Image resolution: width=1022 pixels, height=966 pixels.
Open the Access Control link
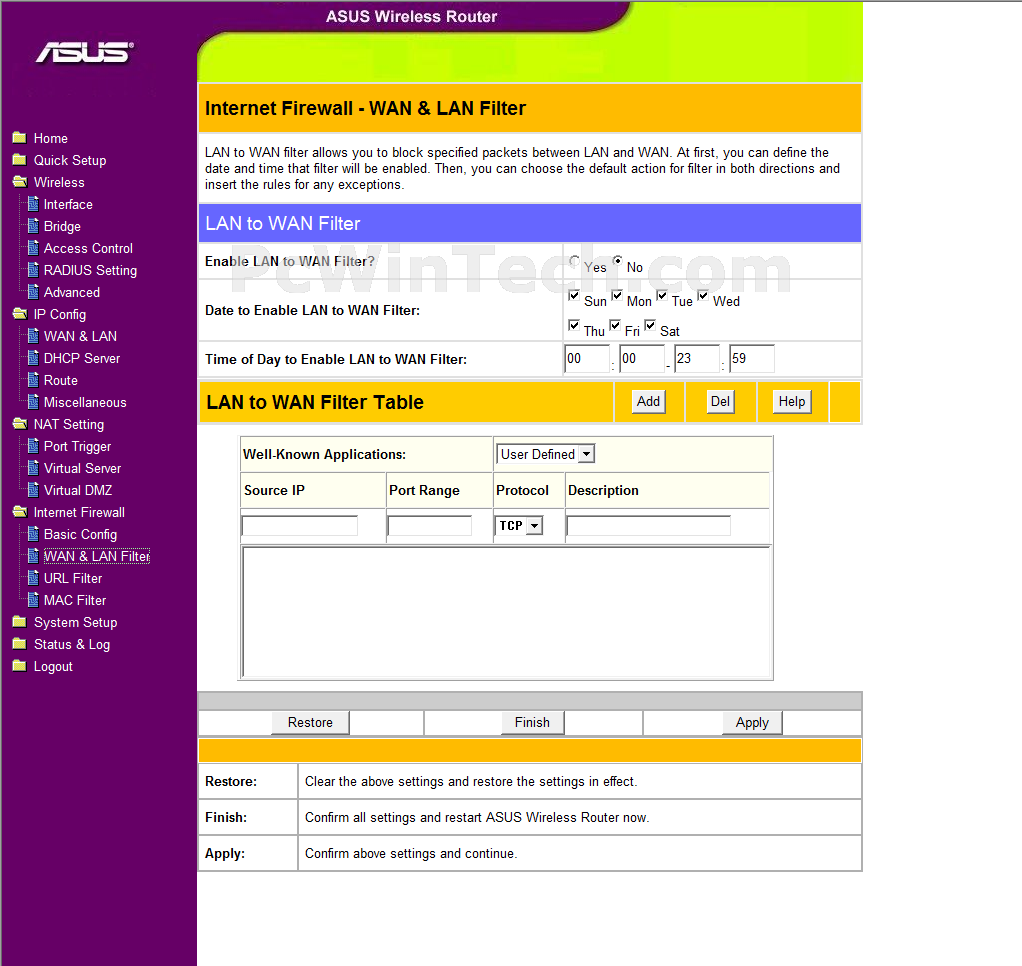point(88,248)
